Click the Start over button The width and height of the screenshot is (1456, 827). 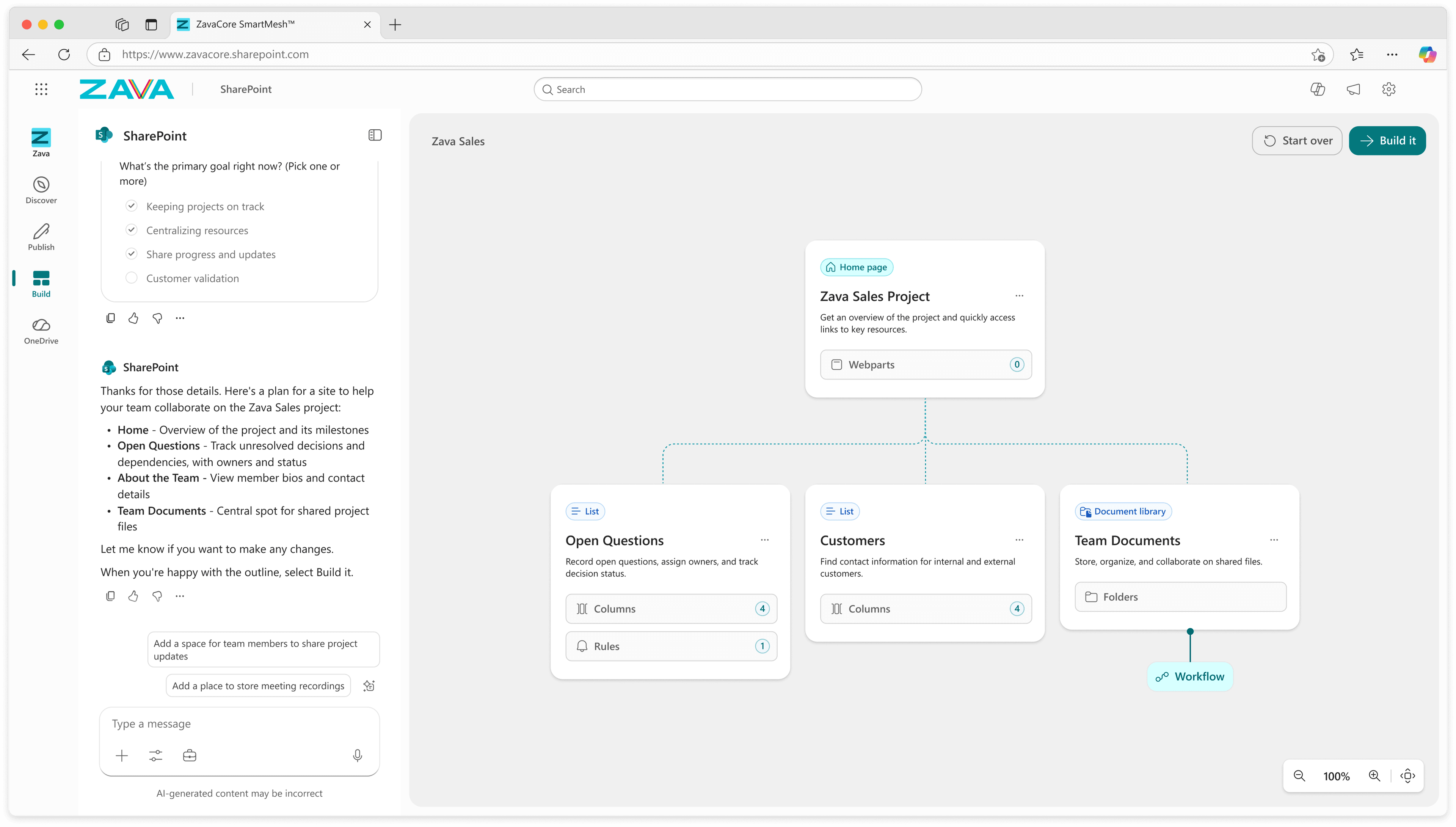point(1297,141)
